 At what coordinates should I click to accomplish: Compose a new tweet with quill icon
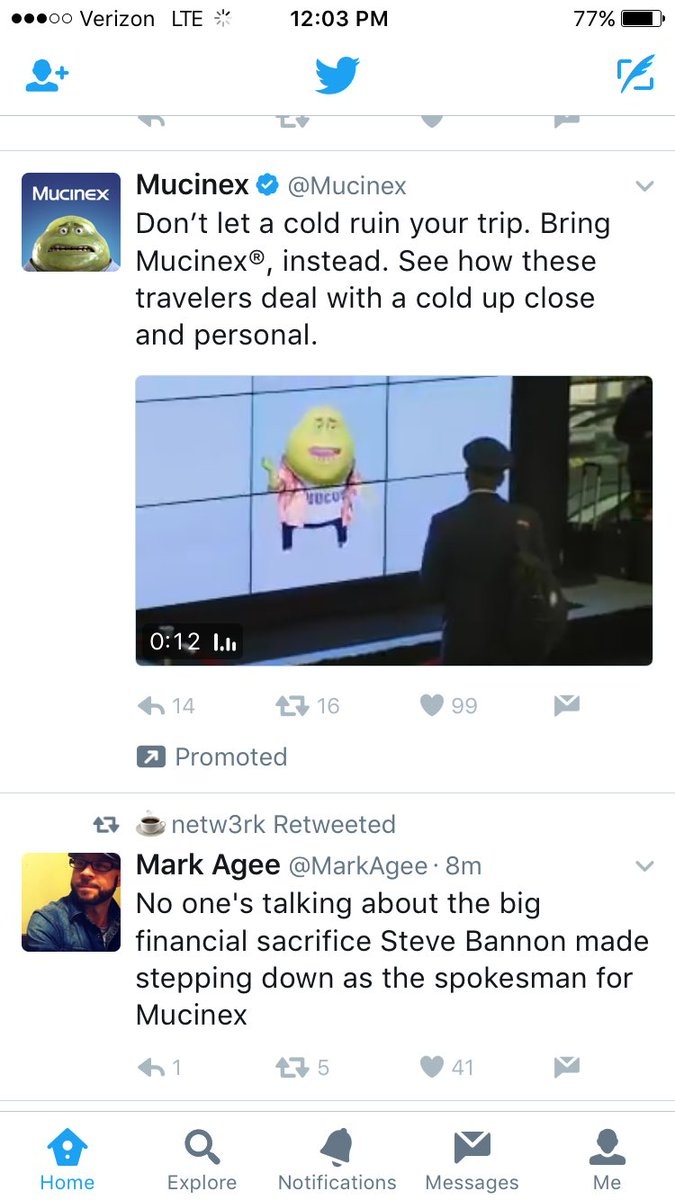pos(635,75)
